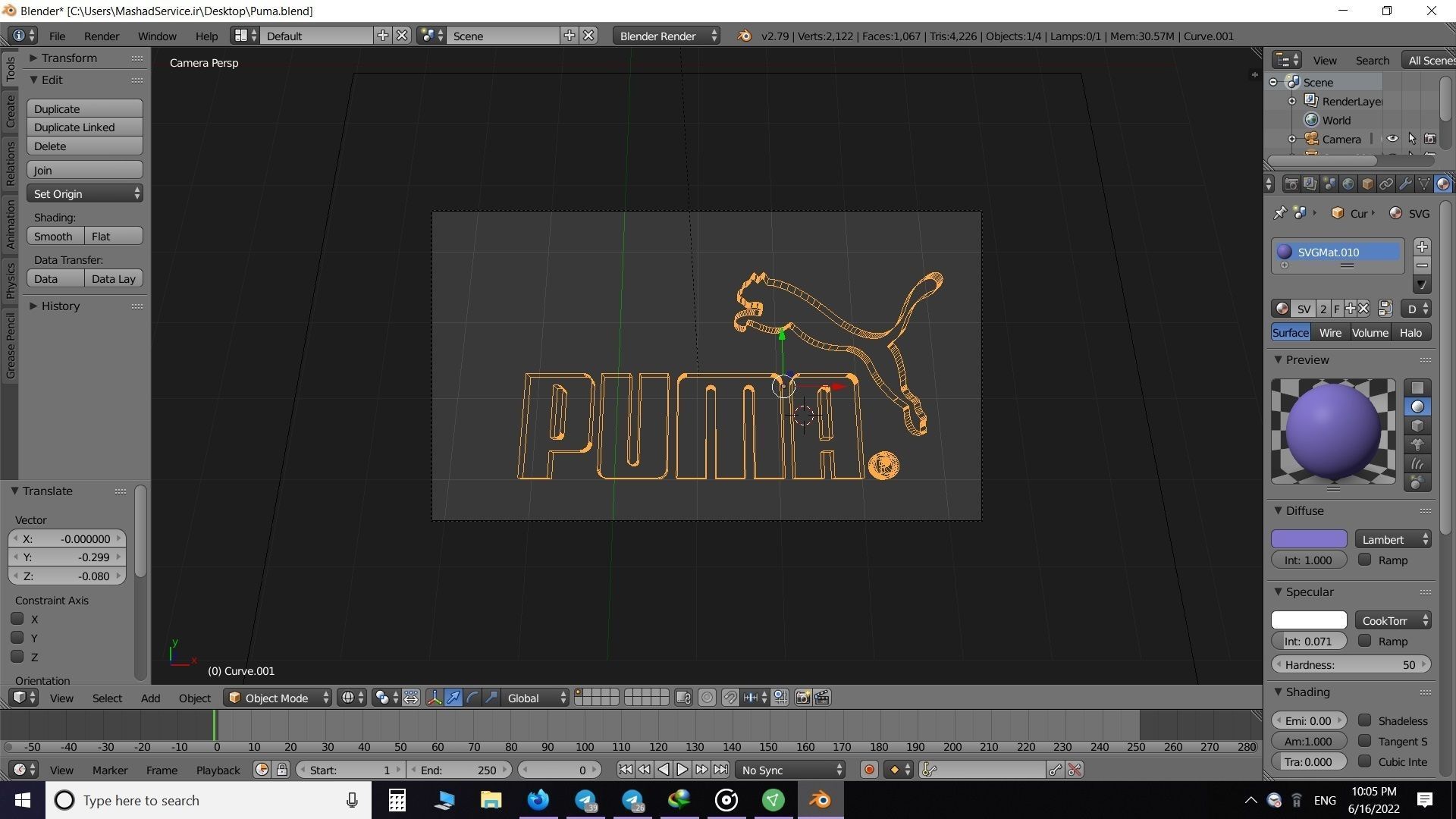Switch to the World properties tab
Viewport: 1456px width, 819px height.
(x=1348, y=184)
